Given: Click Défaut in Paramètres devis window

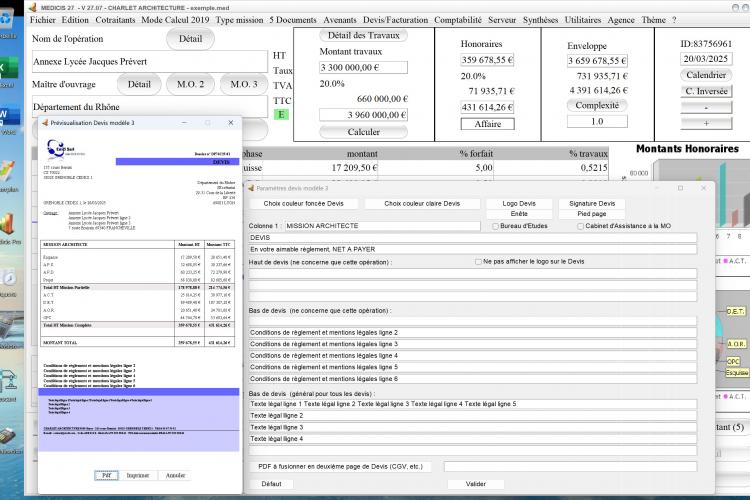Looking at the screenshot, I should click(271, 484).
